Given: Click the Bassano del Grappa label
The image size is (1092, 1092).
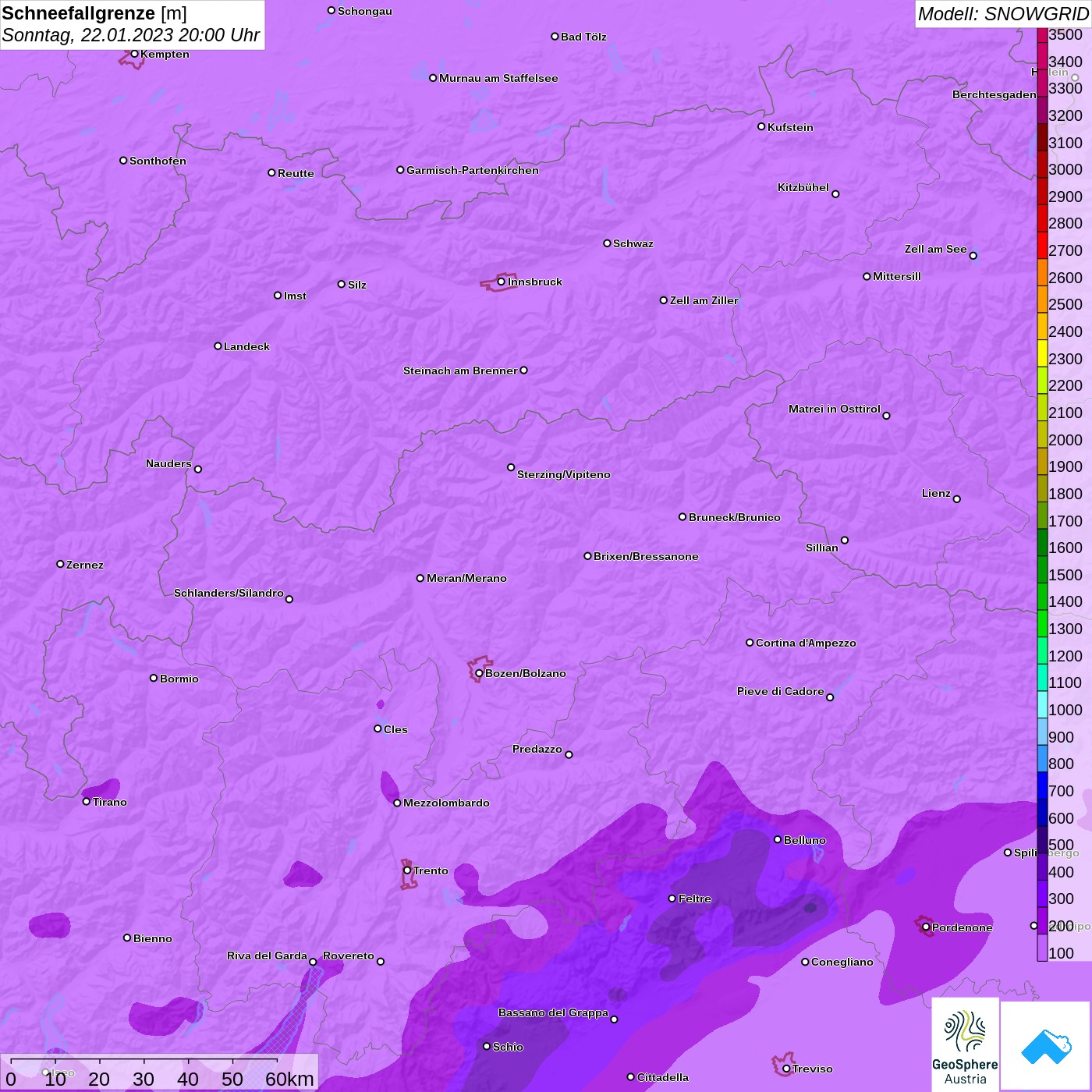Looking at the screenshot, I should 553,1012.
